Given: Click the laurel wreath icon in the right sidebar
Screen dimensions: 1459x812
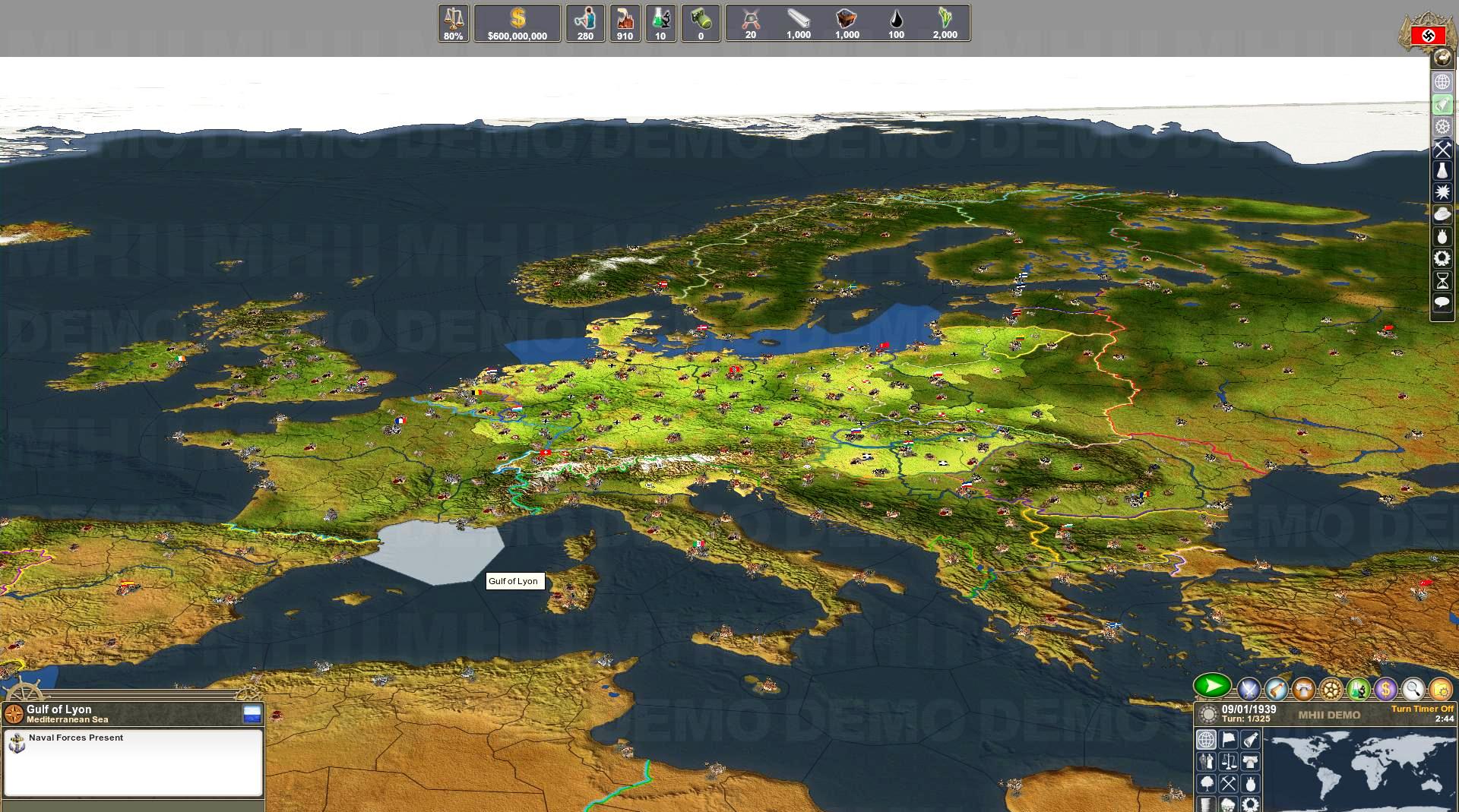Looking at the screenshot, I should (1442, 259).
